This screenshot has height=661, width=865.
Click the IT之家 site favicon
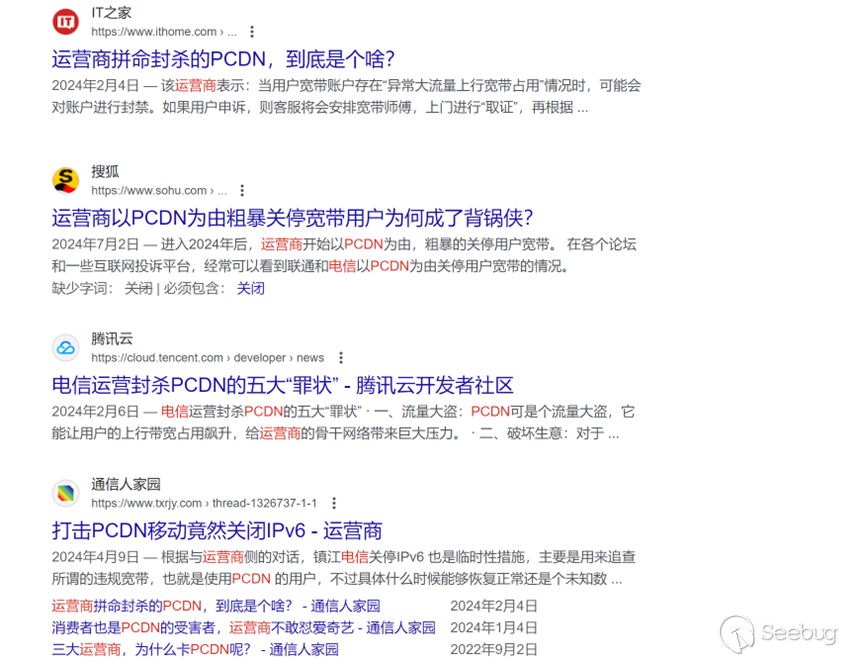coord(64,21)
